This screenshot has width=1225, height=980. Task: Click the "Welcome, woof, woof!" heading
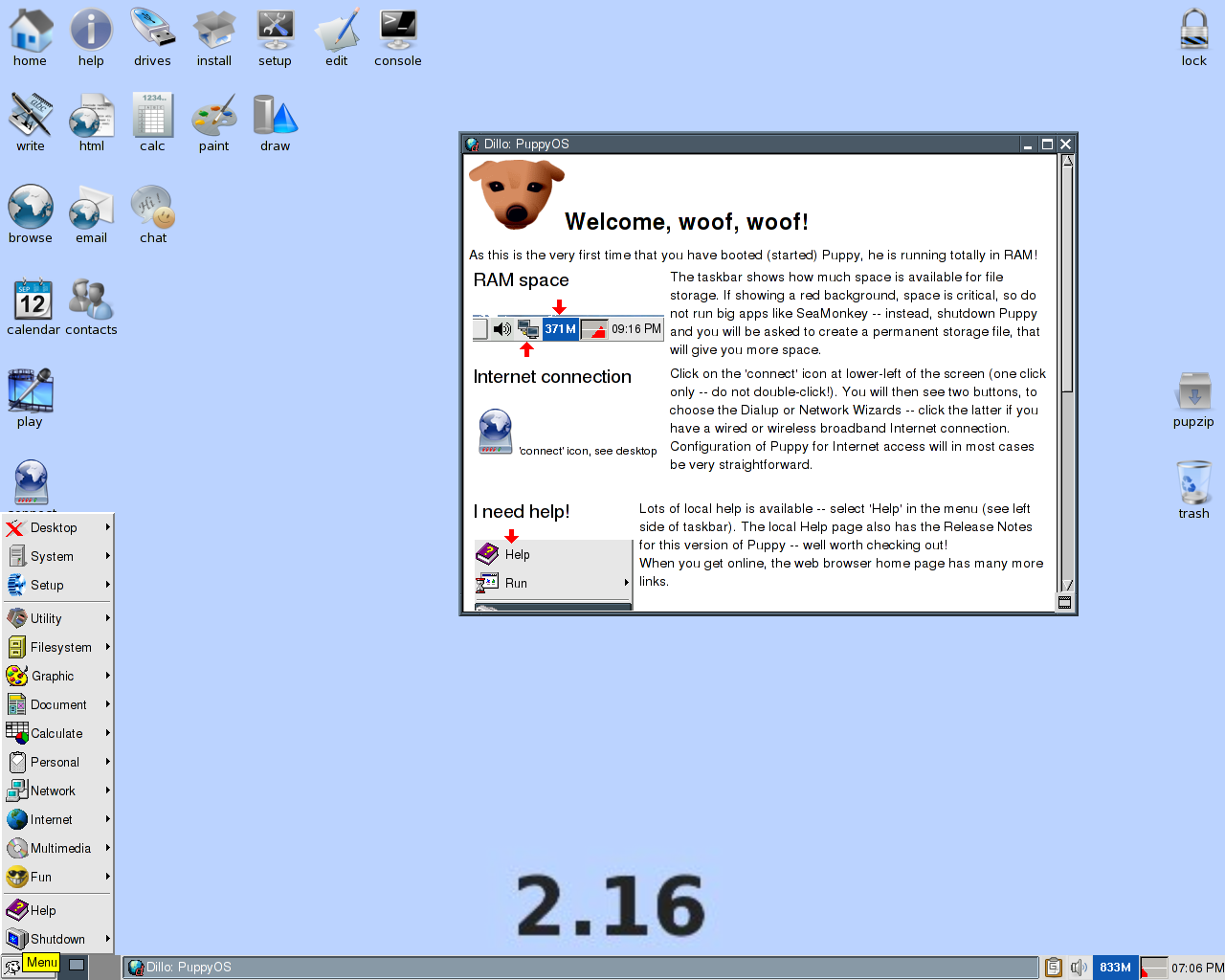[x=686, y=222]
